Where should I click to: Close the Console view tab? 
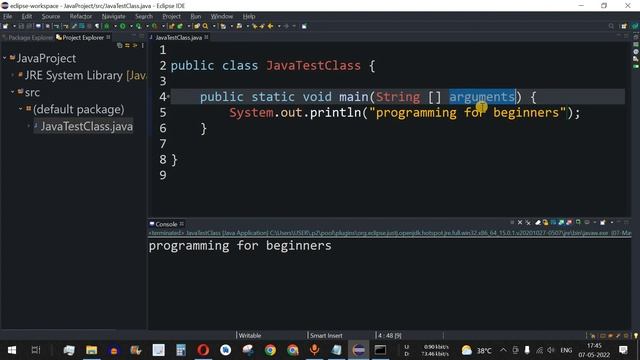tap(182, 224)
